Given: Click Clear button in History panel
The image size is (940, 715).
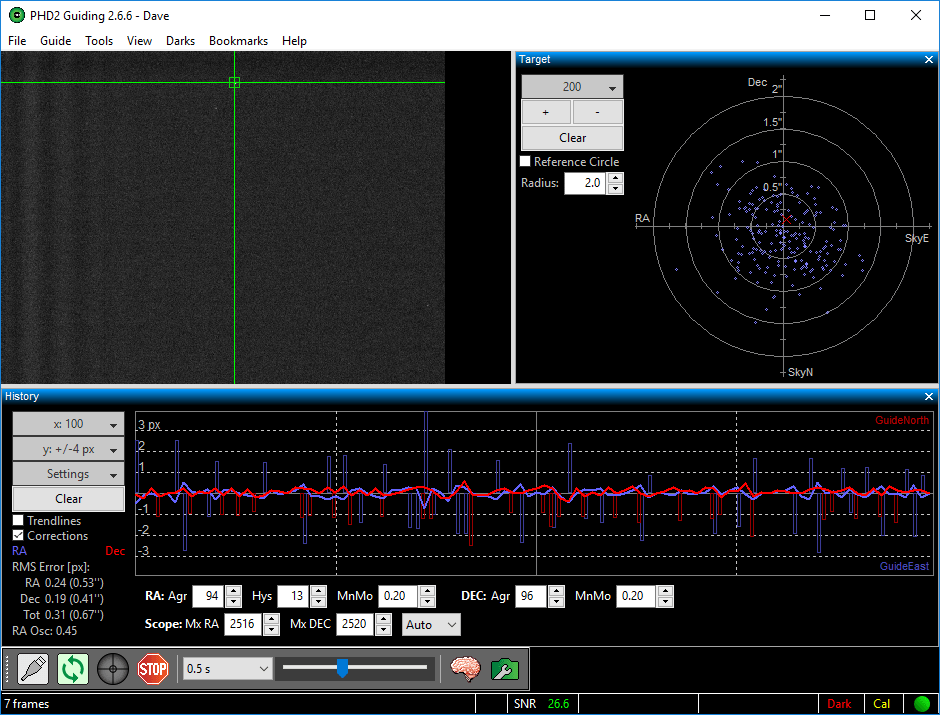Looking at the screenshot, I should [68, 499].
